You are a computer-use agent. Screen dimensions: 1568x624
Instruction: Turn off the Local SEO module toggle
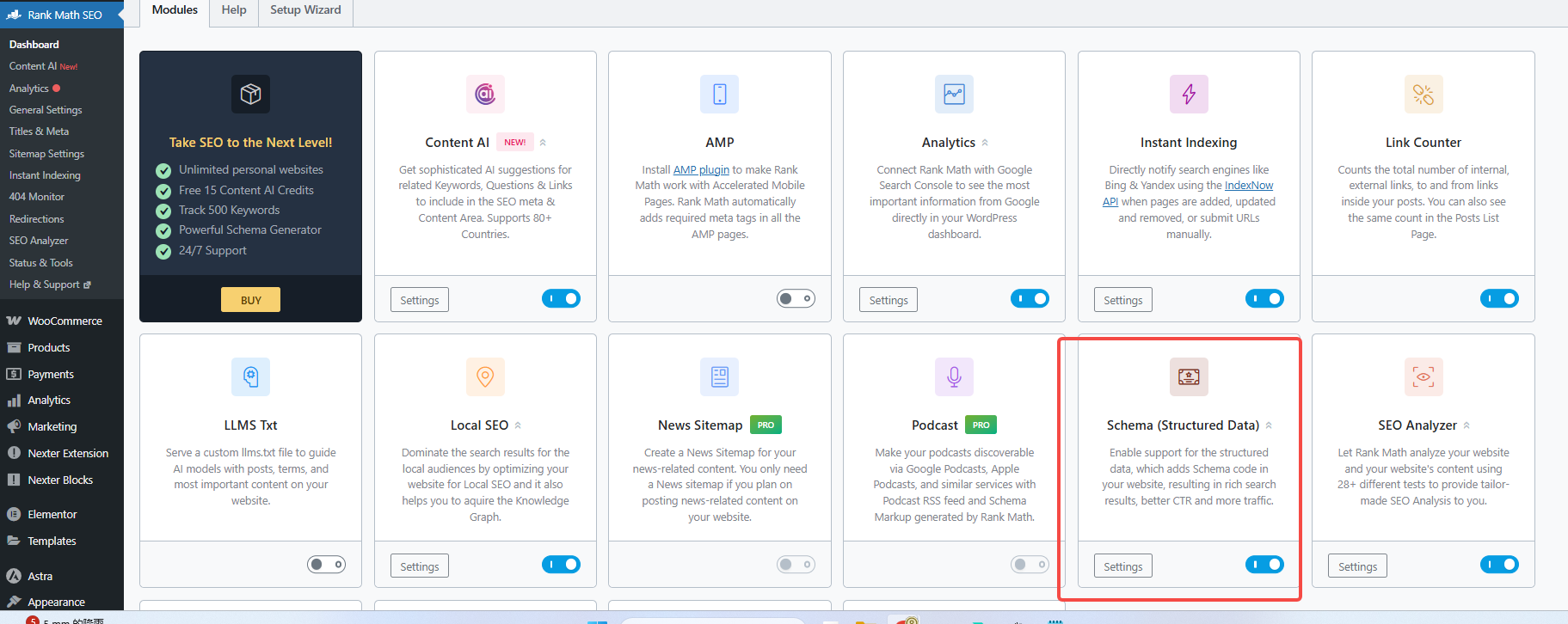(x=561, y=564)
